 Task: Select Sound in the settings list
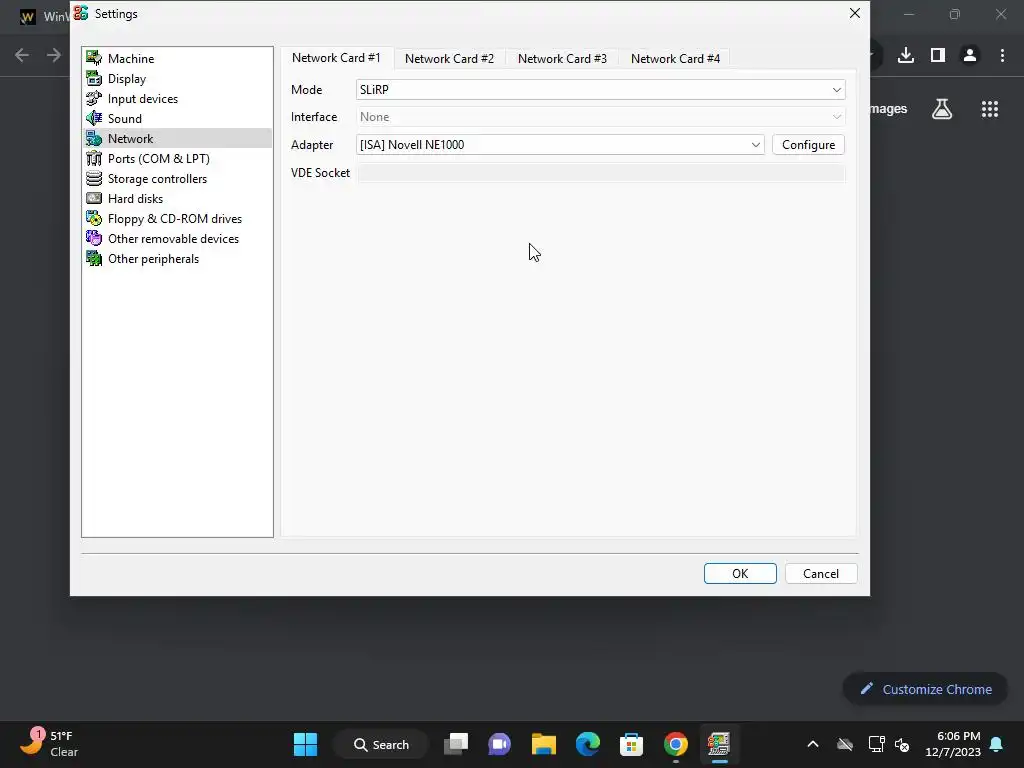click(x=177, y=118)
